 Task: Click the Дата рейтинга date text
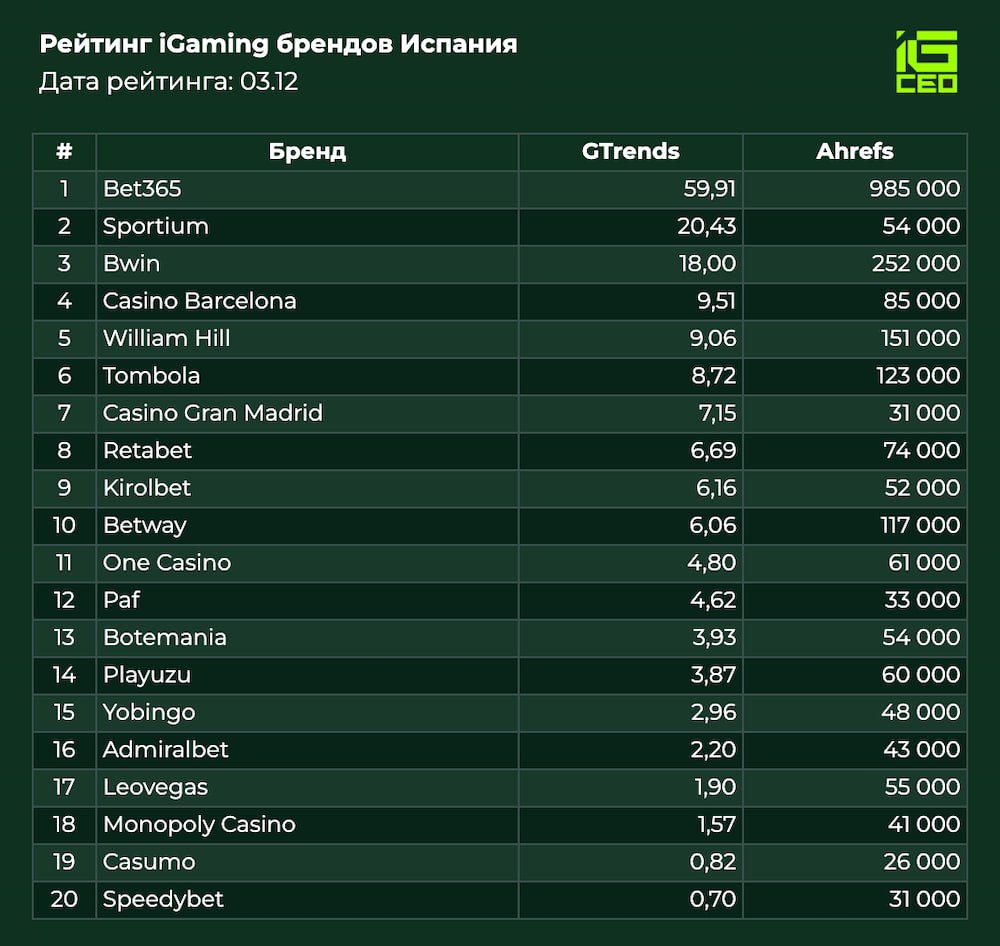[x=168, y=81]
